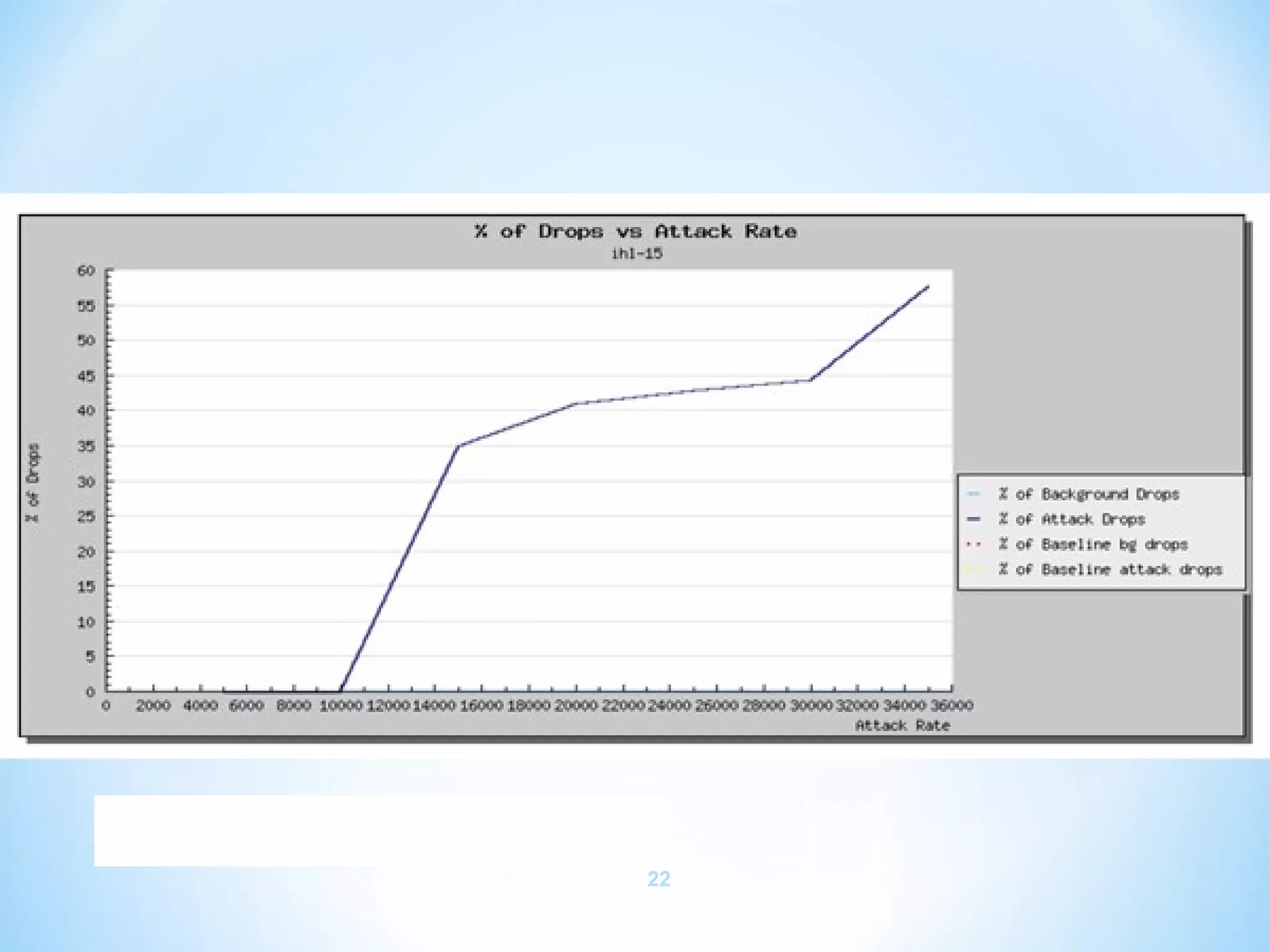The height and width of the screenshot is (952, 1270).
Task: Click the 0 label on the y-axis
Action: click(x=91, y=692)
